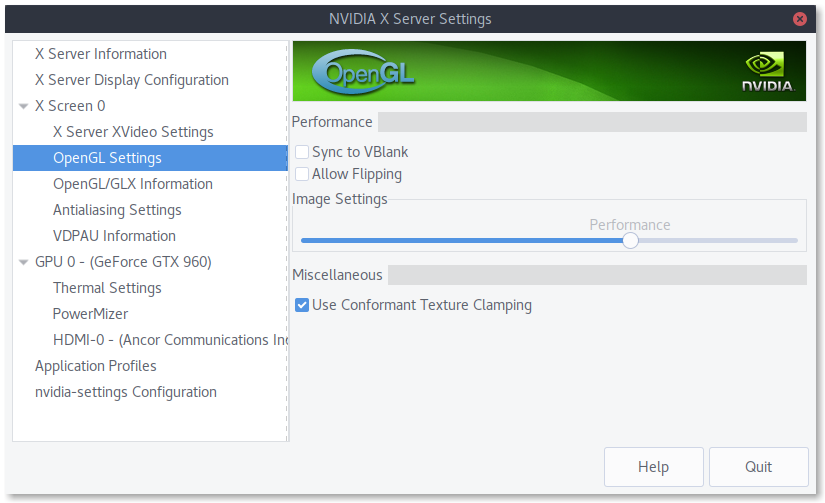The height and width of the screenshot is (503, 825).
Task: Click the unfilled part of the Image Settings slider track
Action: point(718,240)
